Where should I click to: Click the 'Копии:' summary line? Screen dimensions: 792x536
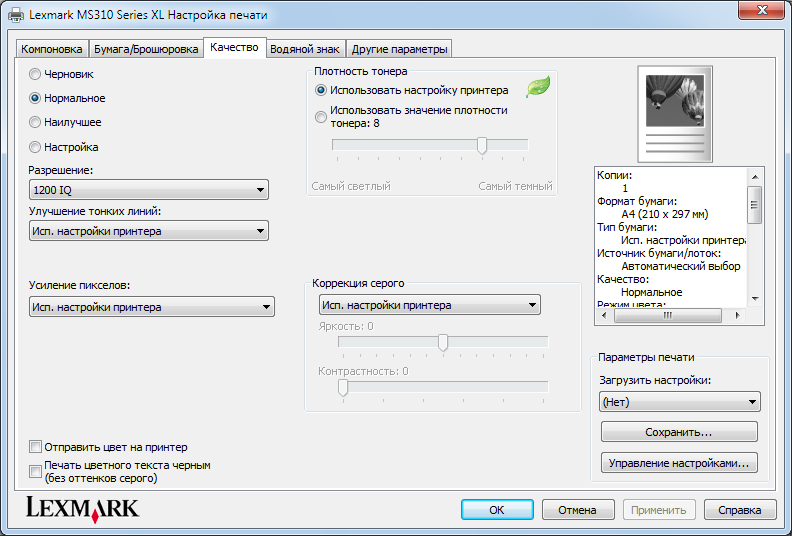click(x=614, y=175)
